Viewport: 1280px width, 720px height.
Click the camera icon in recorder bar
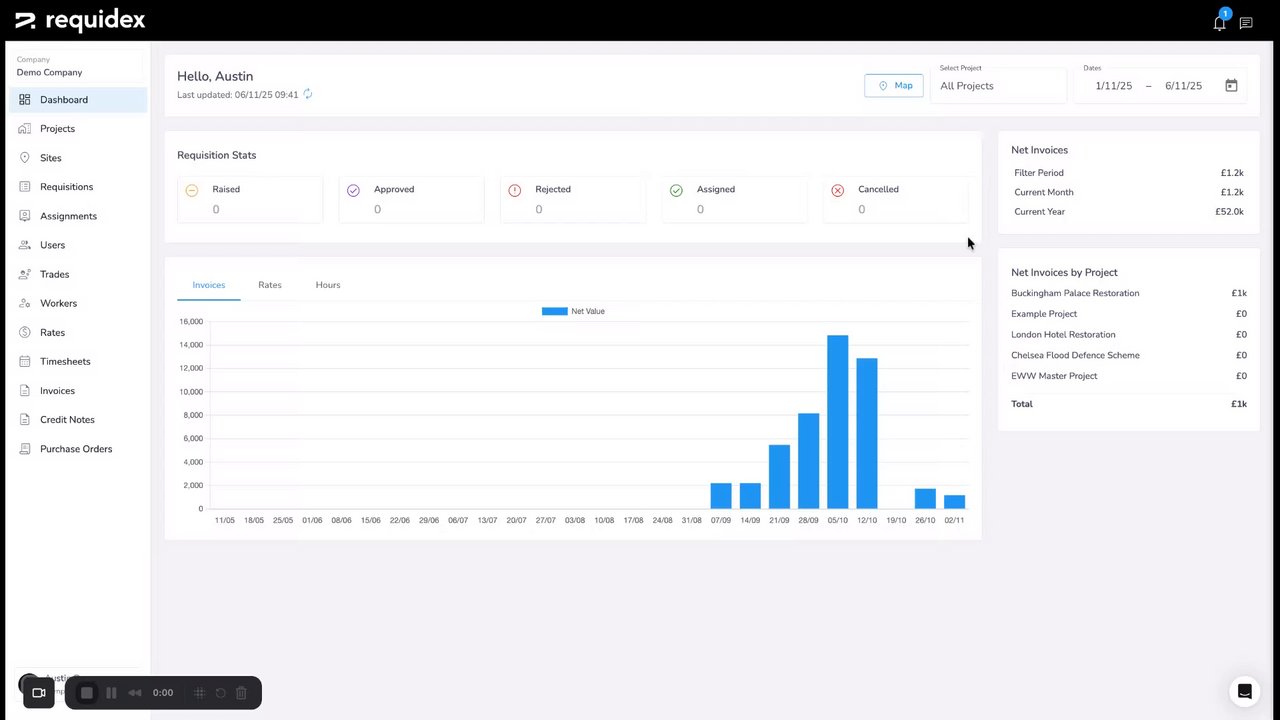point(39,693)
